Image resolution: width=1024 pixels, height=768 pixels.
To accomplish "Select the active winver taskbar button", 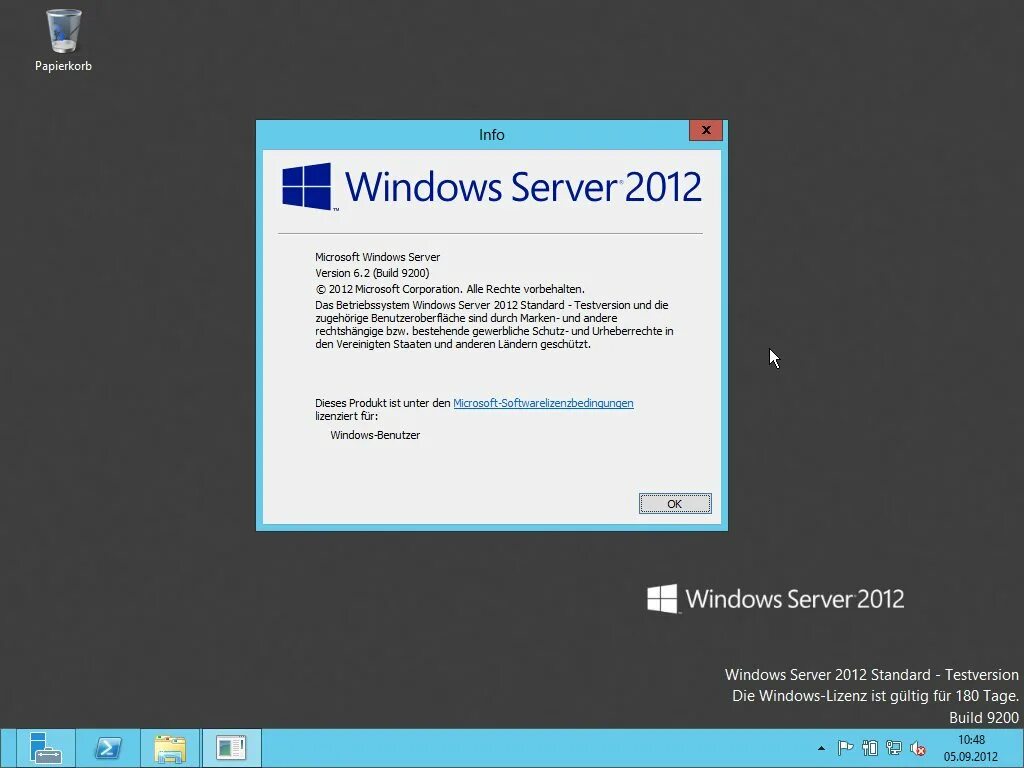I will (232, 748).
